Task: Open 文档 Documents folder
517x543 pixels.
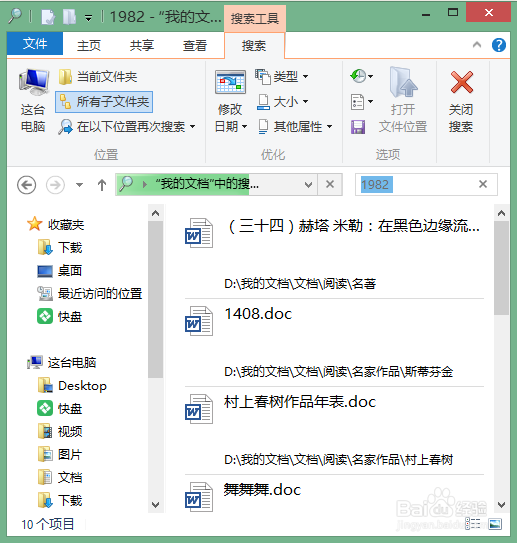Action: (60, 478)
